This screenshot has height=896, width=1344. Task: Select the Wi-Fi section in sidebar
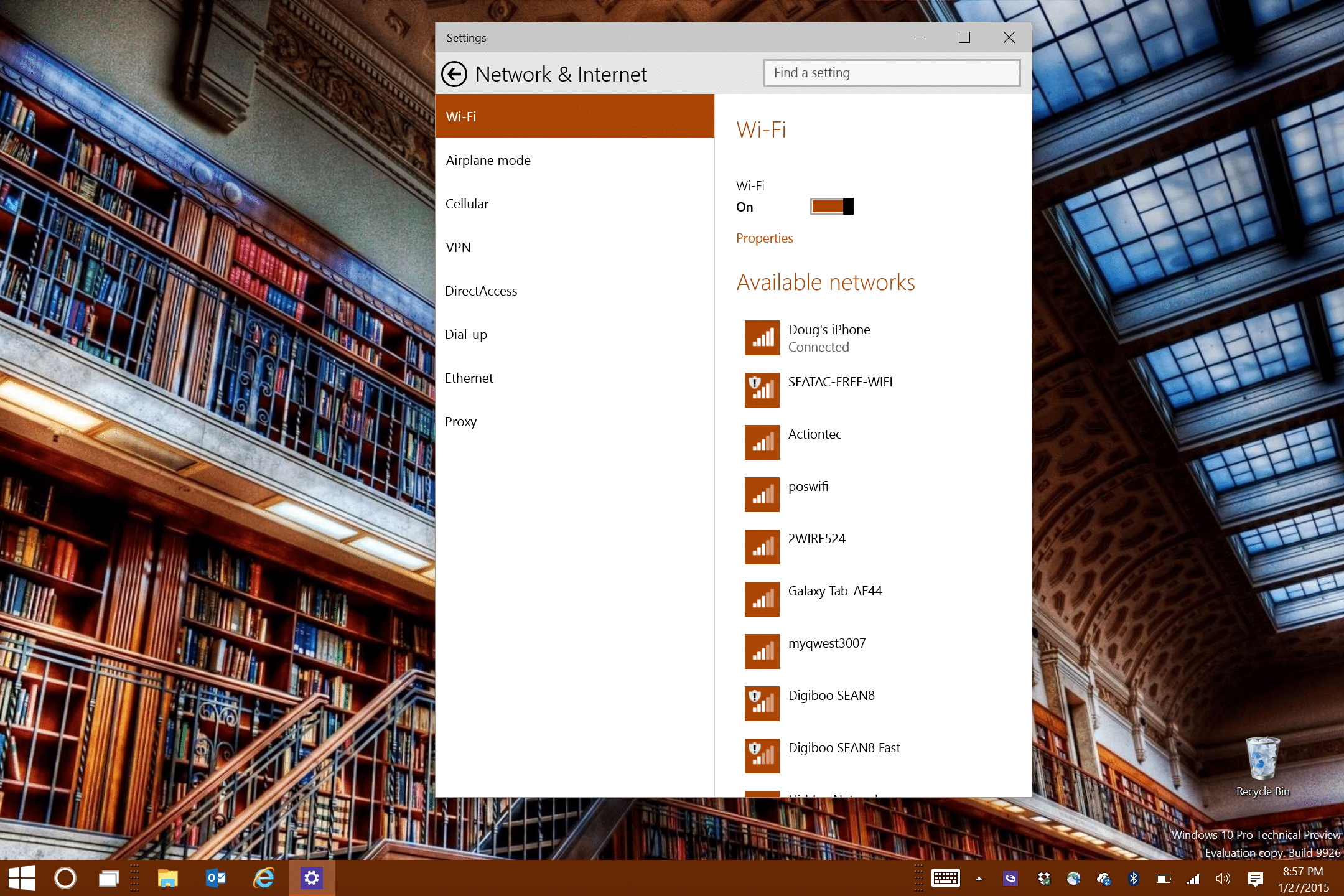coord(575,116)
